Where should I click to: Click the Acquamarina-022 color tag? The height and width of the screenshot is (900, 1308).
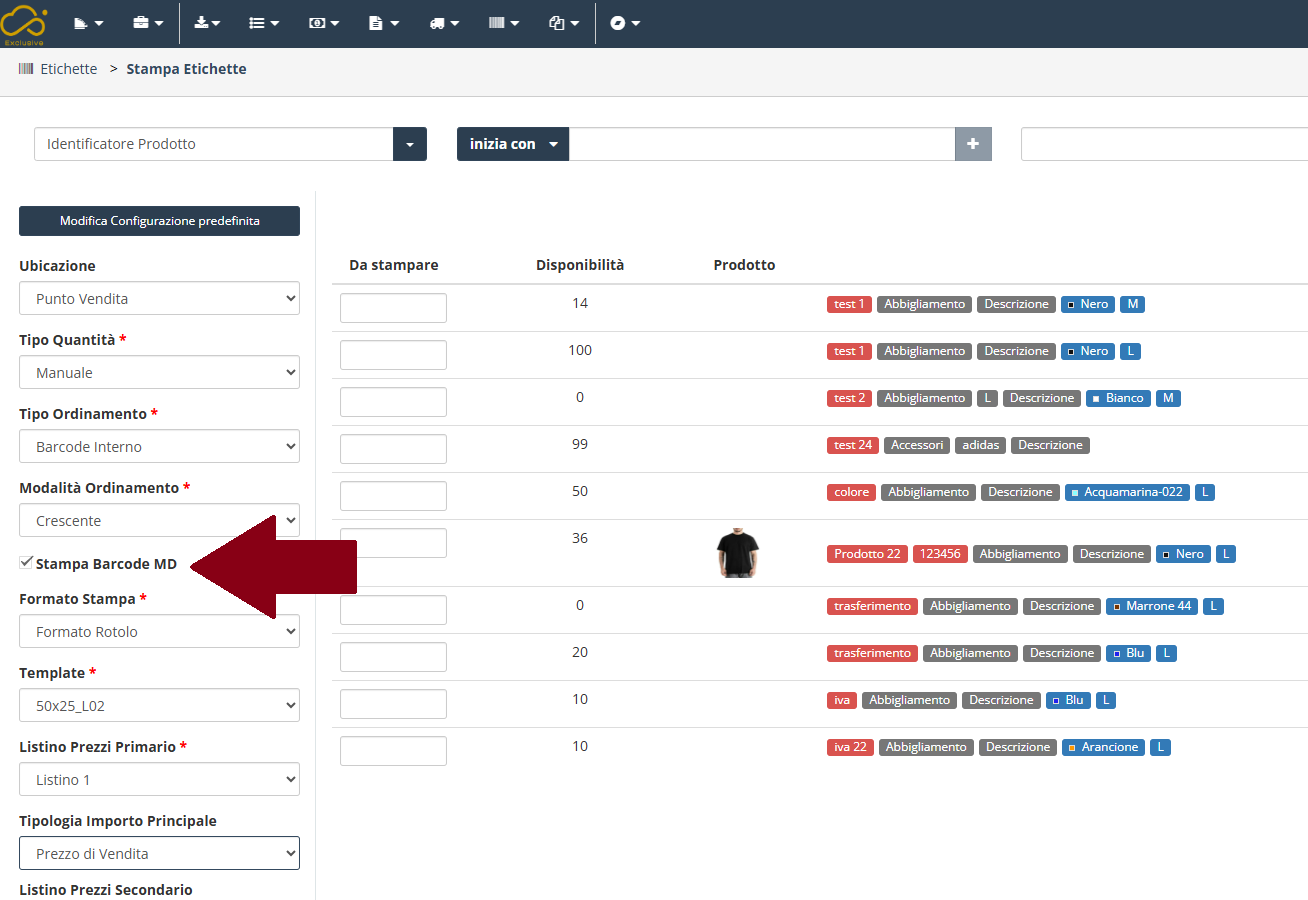pyautogui.click(x=1127, y=492)
